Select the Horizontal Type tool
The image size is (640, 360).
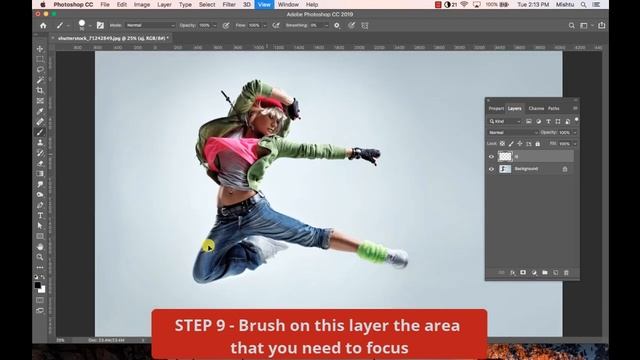(x=40, y=216)
